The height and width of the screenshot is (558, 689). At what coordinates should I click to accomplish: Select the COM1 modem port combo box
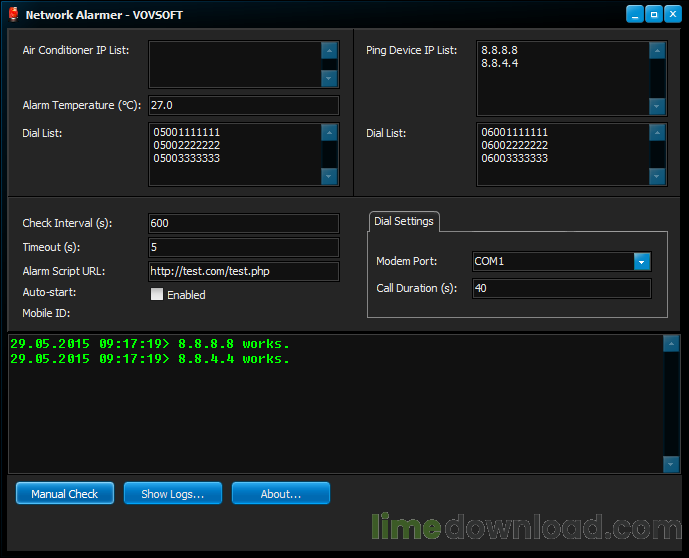pos(553,261)
